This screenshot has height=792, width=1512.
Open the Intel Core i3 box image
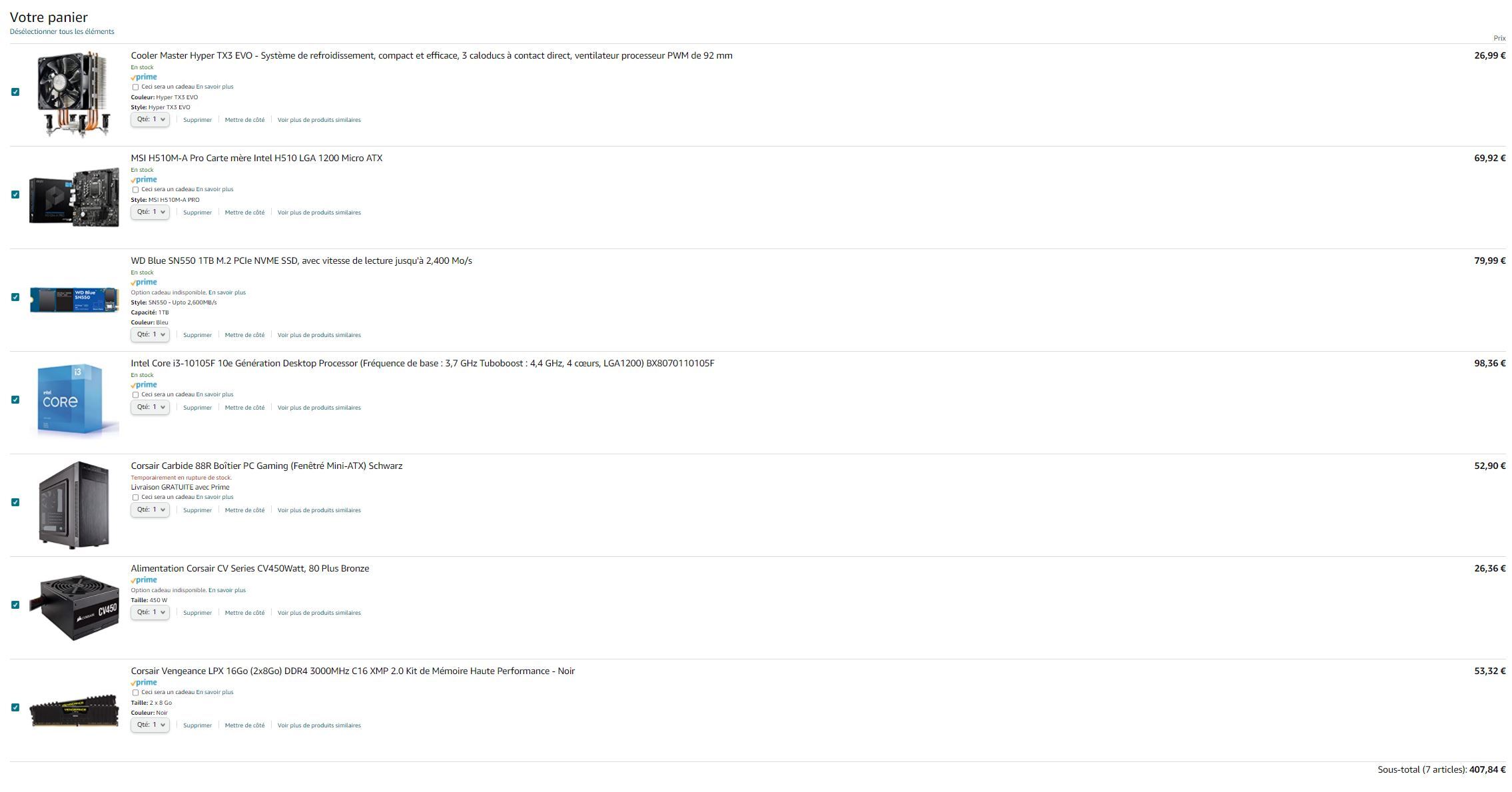coord(74,400)
